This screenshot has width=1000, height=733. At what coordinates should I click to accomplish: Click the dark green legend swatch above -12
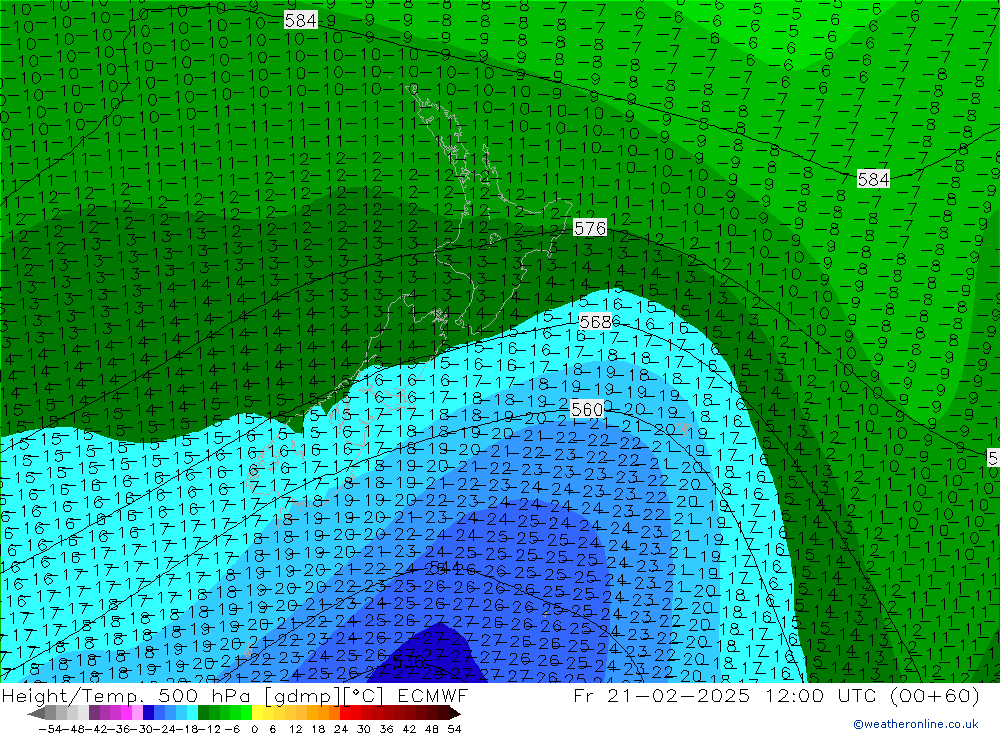coord(203,713)
